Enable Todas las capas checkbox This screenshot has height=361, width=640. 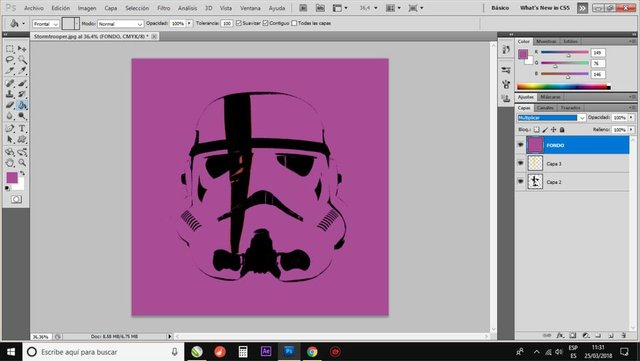(294, 23)
